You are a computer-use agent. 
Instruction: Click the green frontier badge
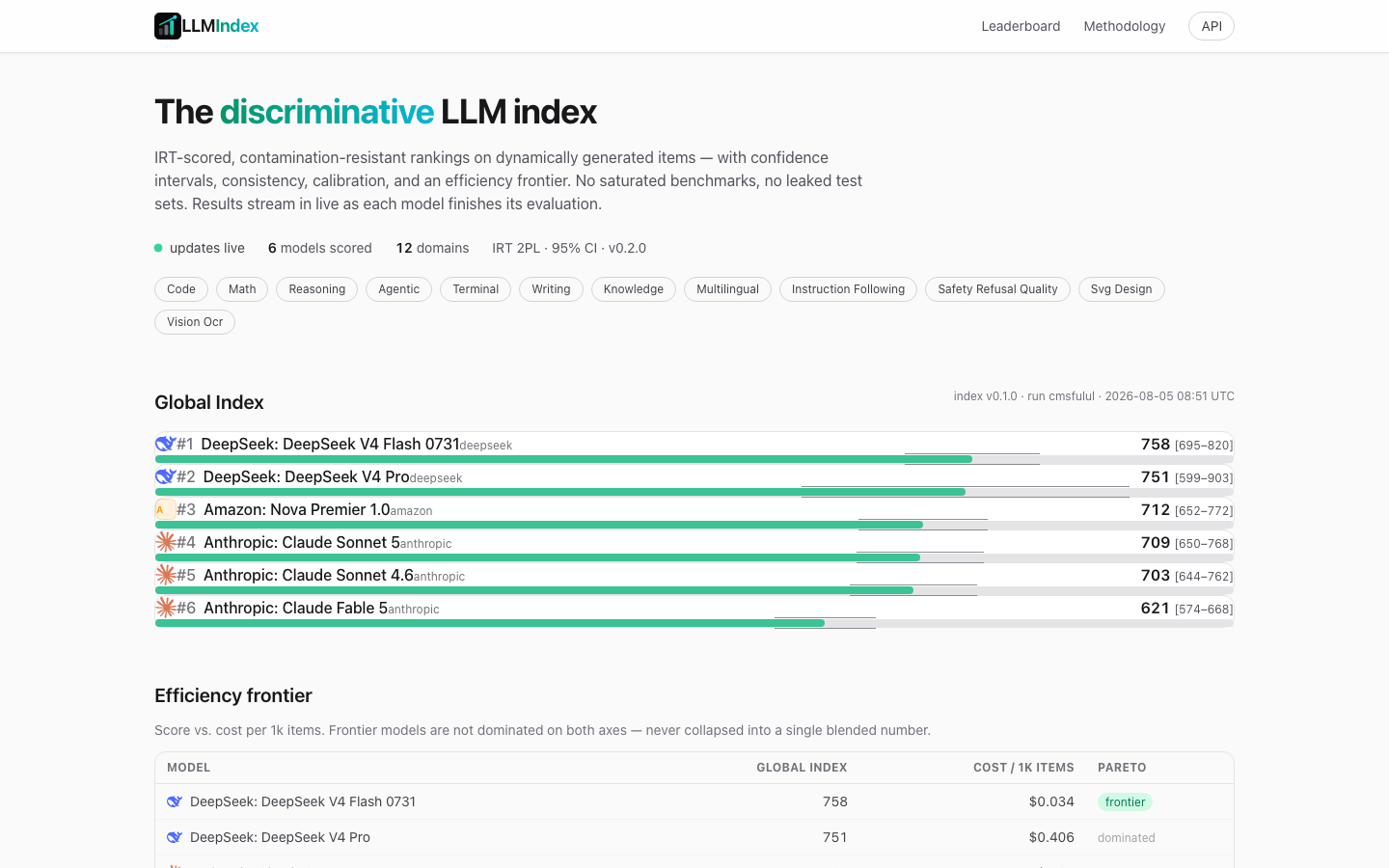point(1125,802)
